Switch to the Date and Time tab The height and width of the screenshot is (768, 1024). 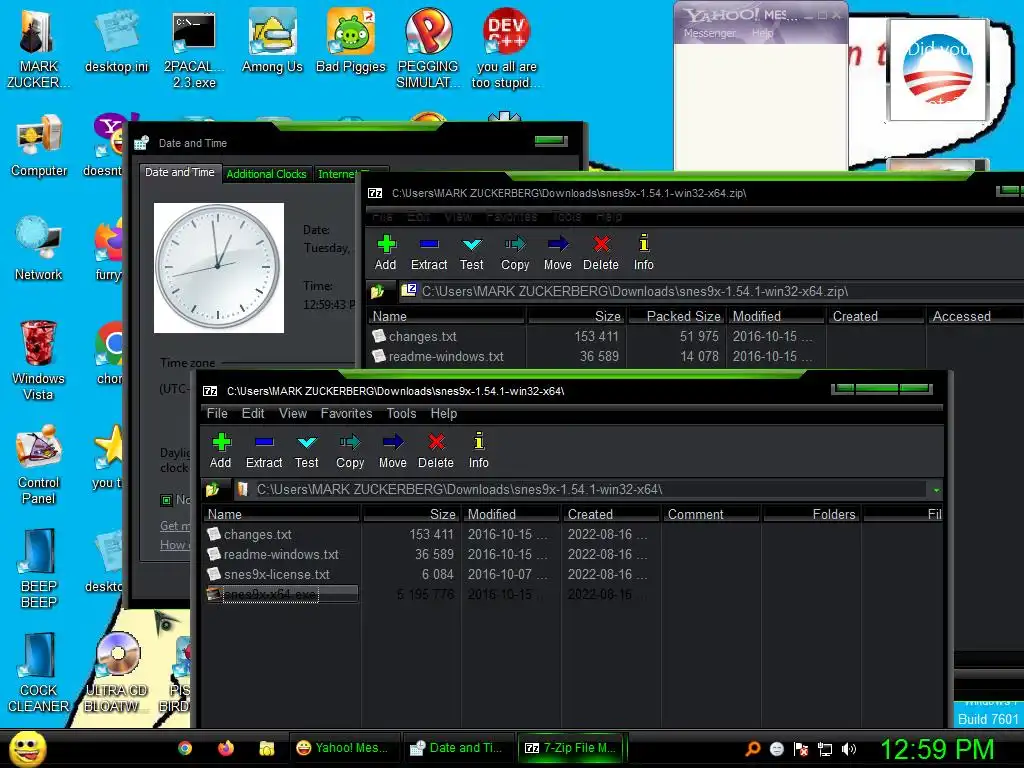180,172
